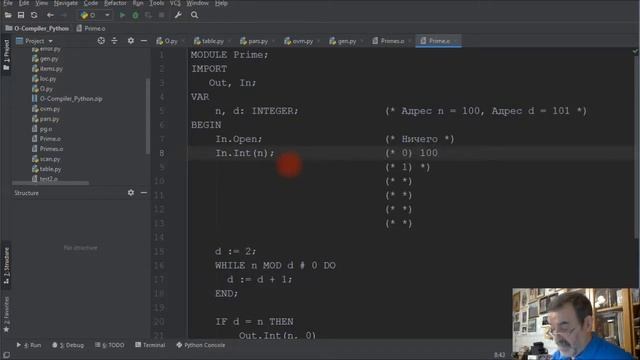This screenshot has height=360, width=640.
Task: Navigate forward with the right arrow icon
Action: click(64, 15)
